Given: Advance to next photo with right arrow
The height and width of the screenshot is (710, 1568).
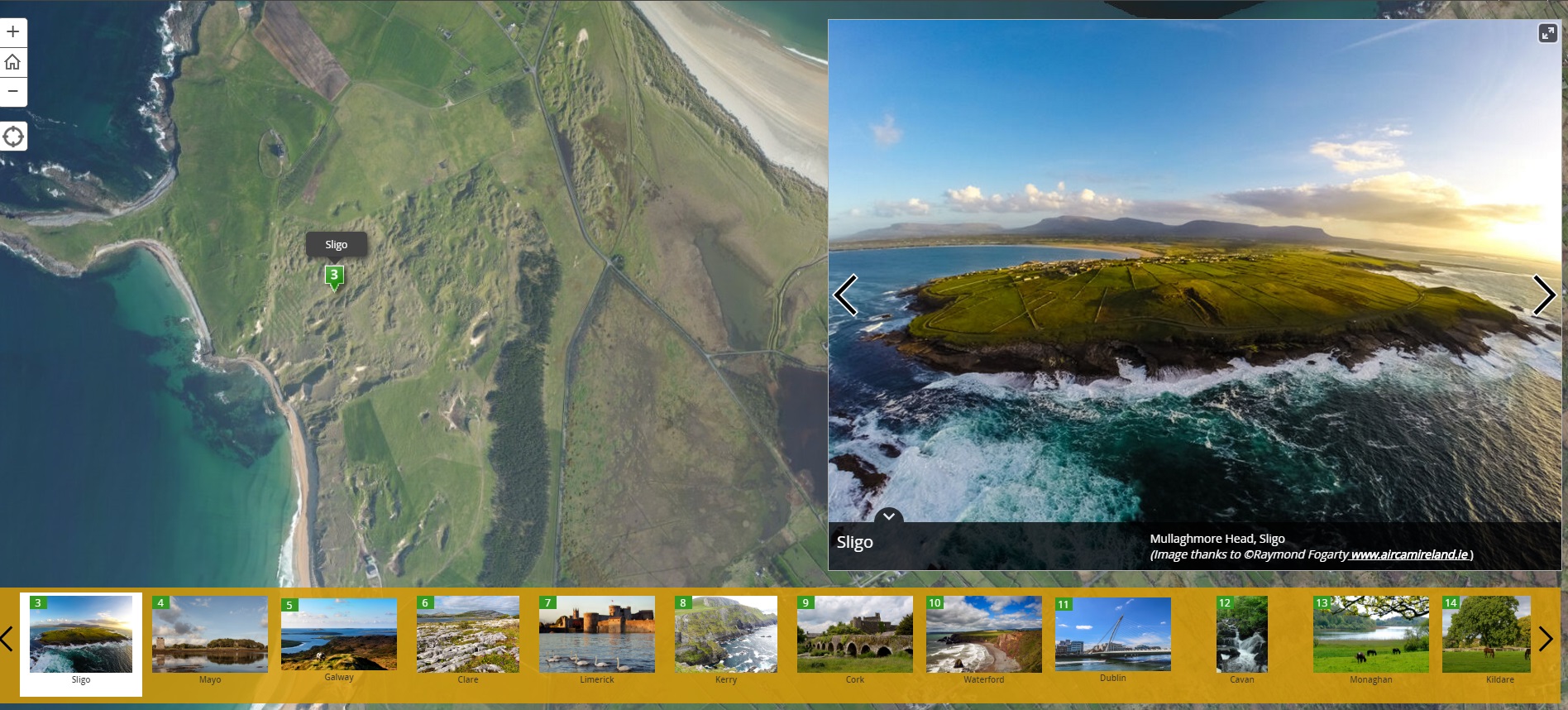Looking at the screenshot, I should coord(1543,295).
